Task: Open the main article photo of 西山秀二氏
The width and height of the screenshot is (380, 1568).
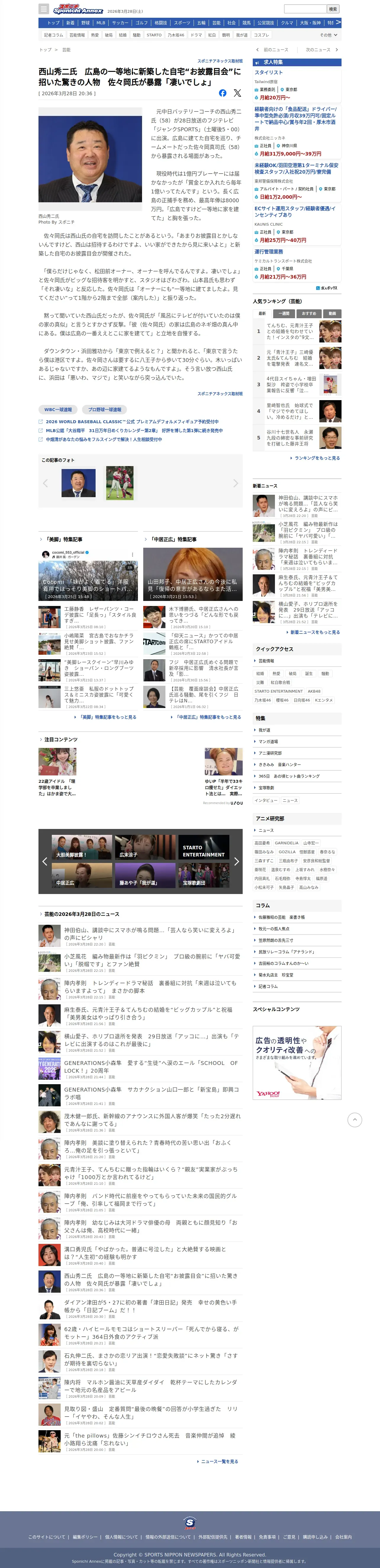Action: [x=90, y=159]
